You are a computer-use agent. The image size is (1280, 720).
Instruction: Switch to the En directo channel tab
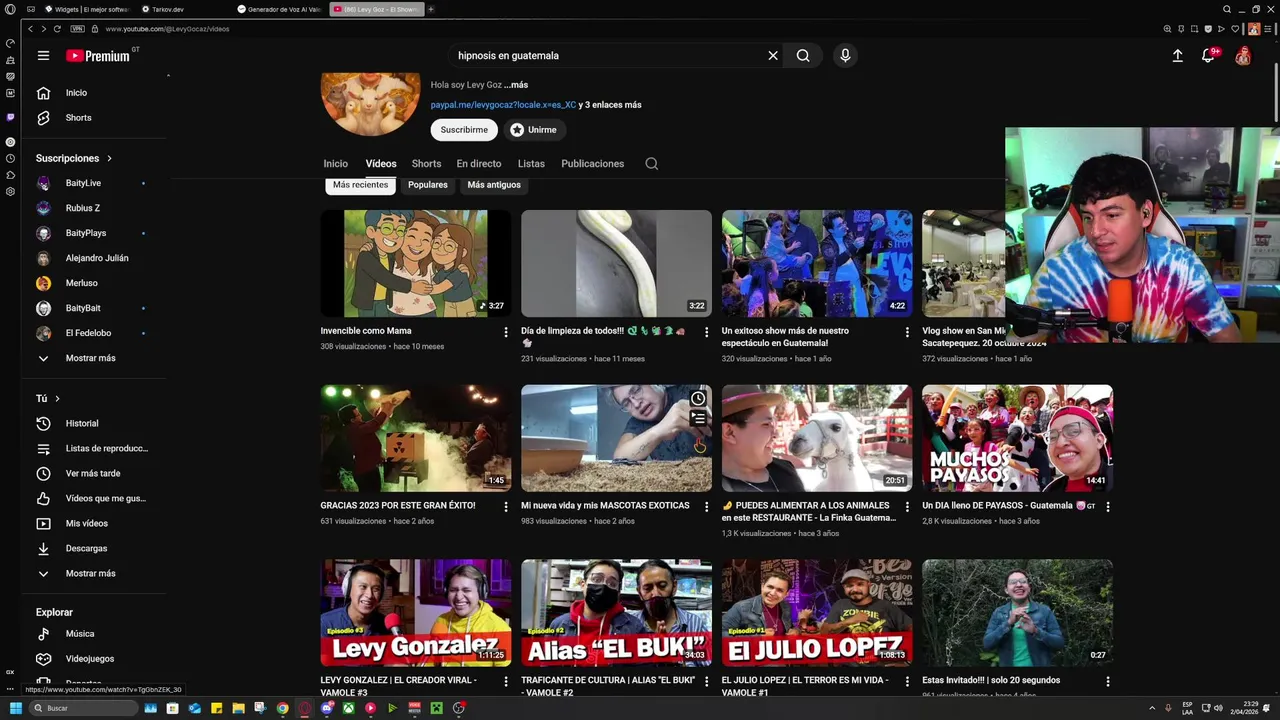click(479, 164)
